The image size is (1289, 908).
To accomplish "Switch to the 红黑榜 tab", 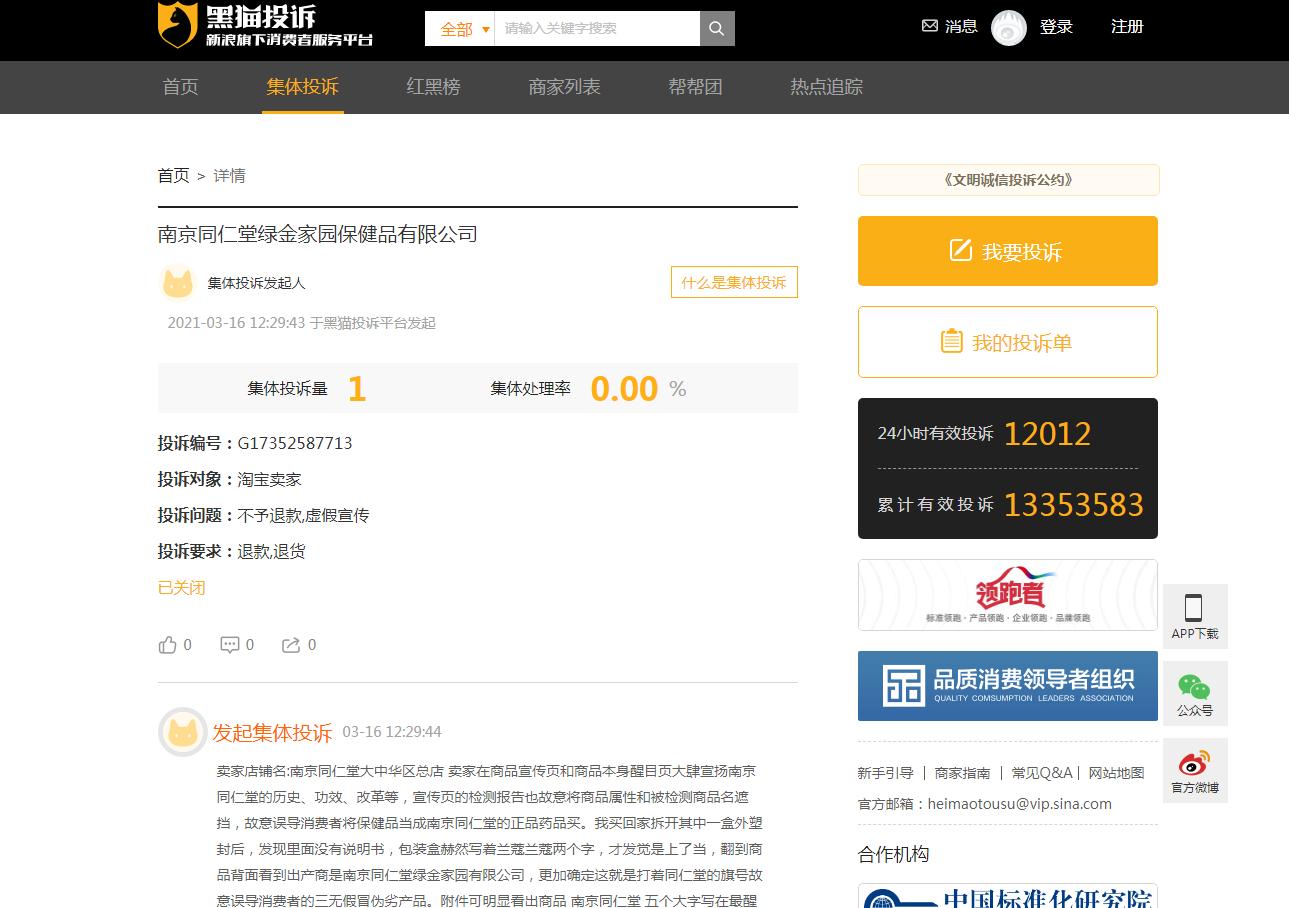I will point(433,87).
